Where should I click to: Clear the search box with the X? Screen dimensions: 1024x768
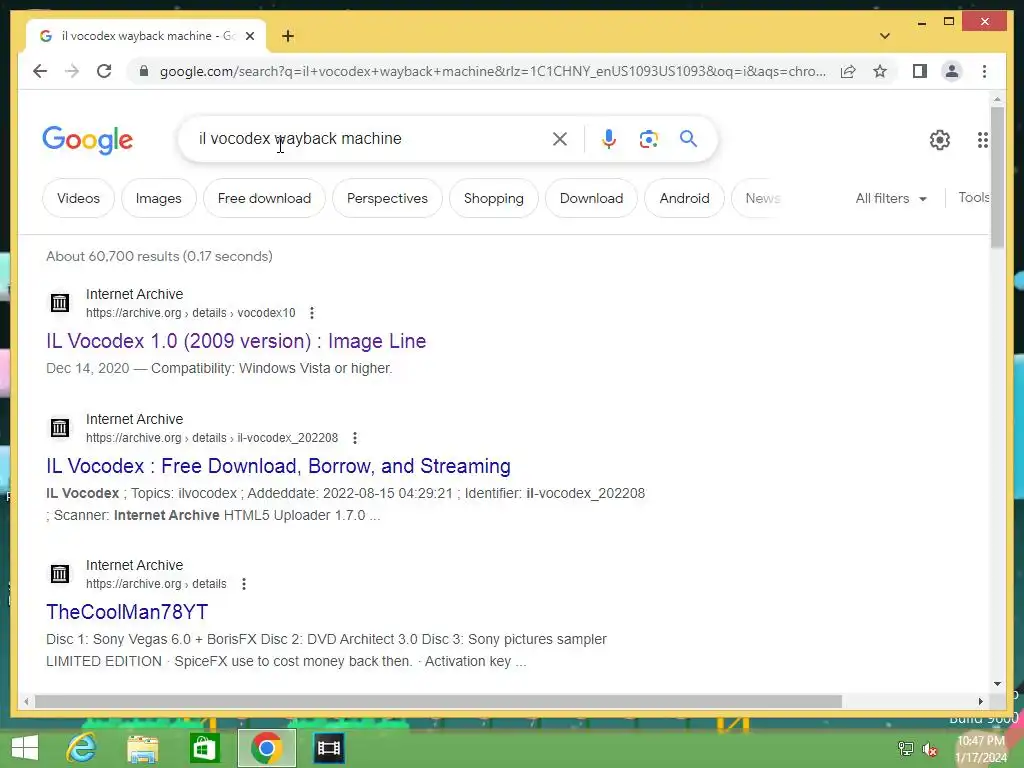click(x=560, y=139)
